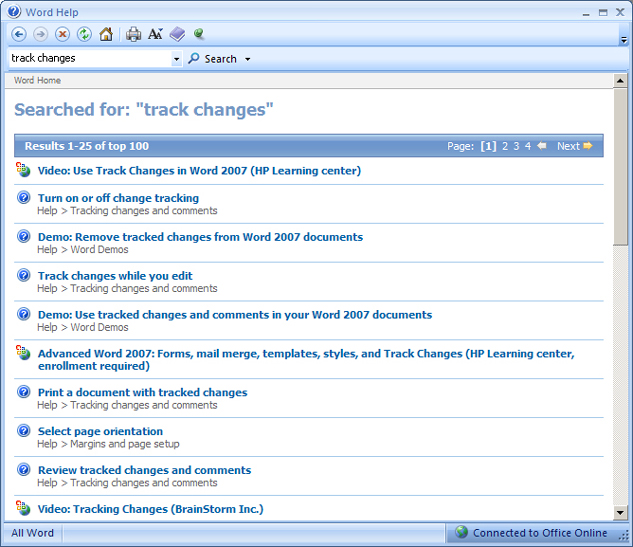Click the 'Searched for: "track changes"' heading
The image size is (633, 547).
(144, 110)
